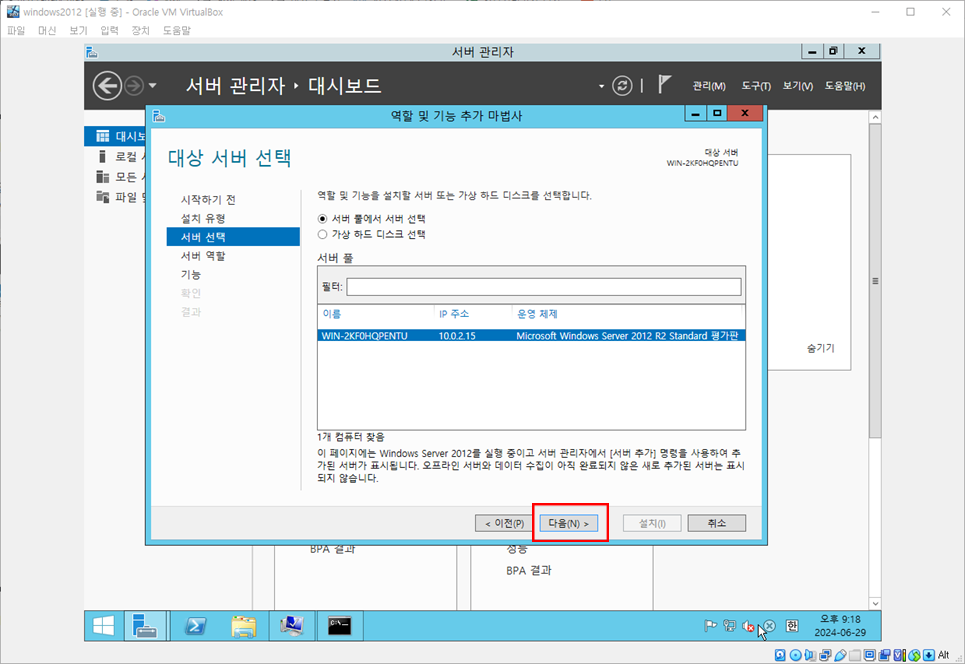This screenshot has height=664, width=965.
Task: Click the Action Center flag in guest tray
Action: (710, 626)
